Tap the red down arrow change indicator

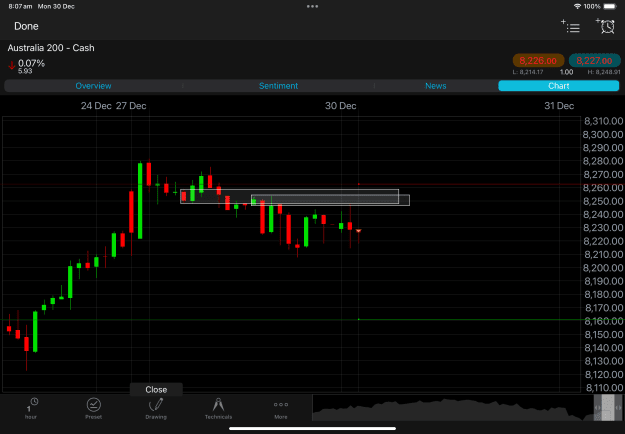[12, 65]
